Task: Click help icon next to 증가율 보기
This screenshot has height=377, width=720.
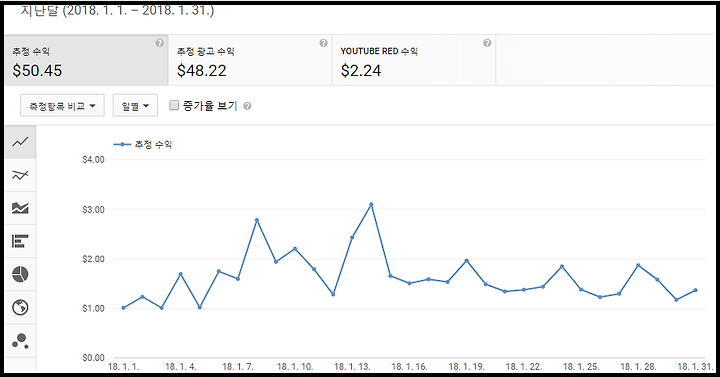Action: pyautogui.click(x=247, y=107)
